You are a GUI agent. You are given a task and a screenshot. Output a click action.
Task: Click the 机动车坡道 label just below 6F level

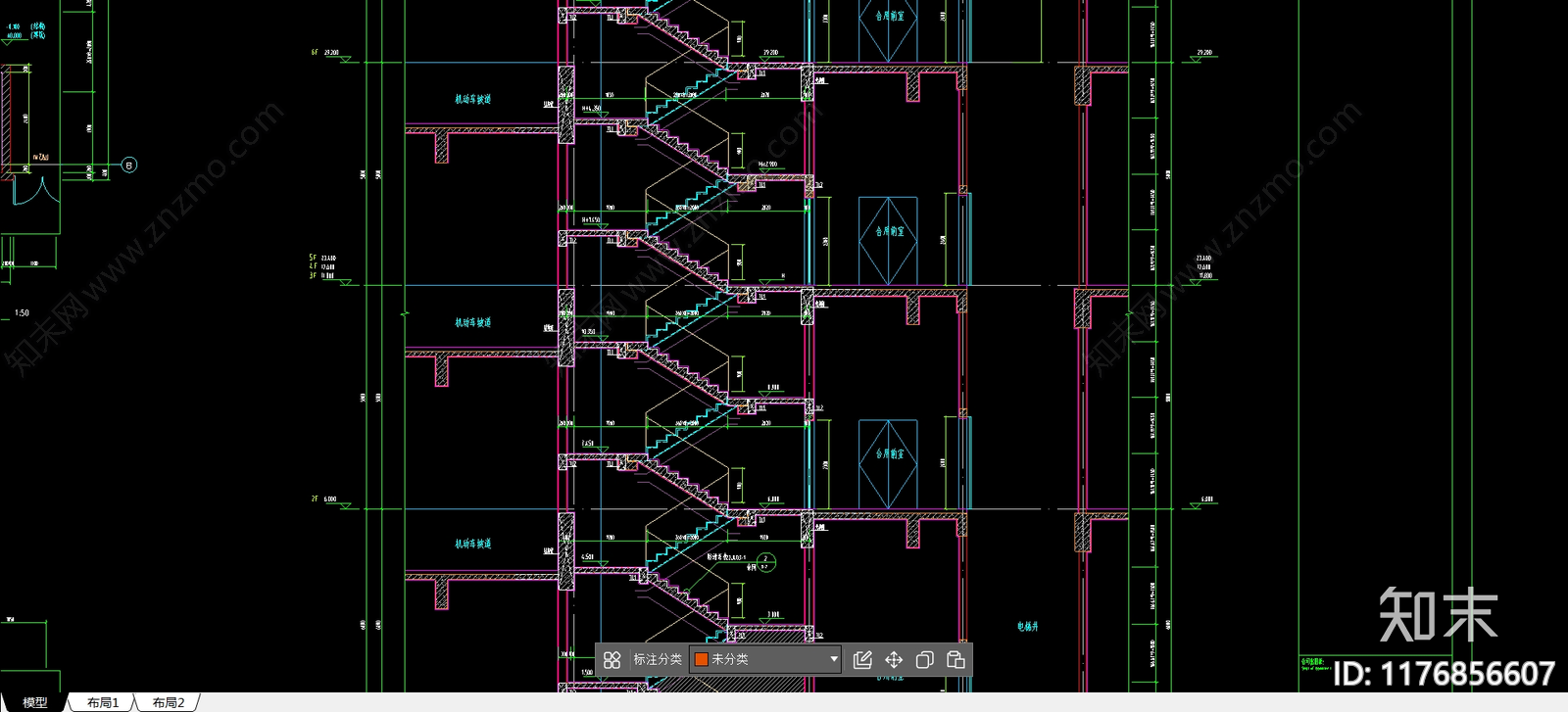pos(472,100)
